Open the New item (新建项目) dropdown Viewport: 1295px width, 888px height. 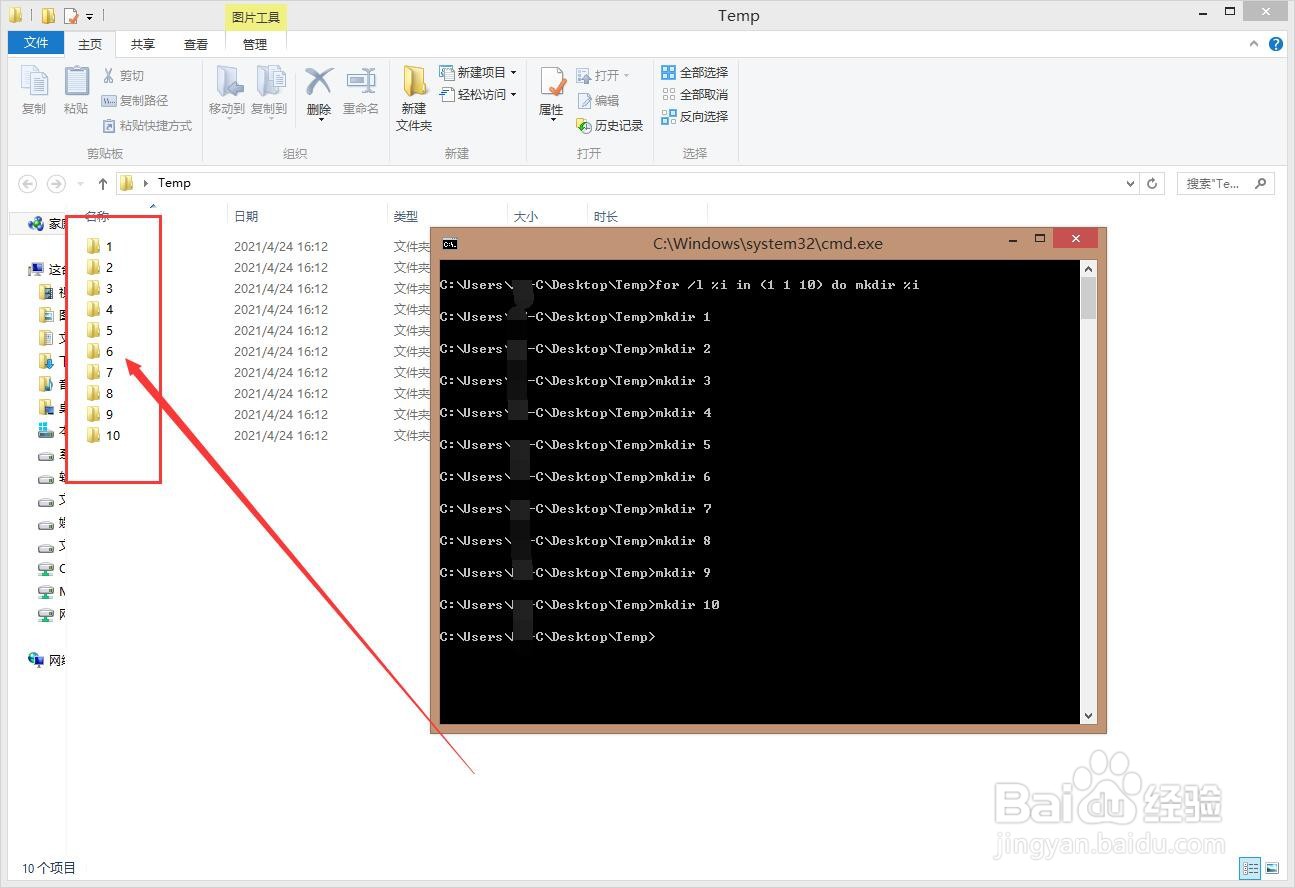tap(478, 73)
